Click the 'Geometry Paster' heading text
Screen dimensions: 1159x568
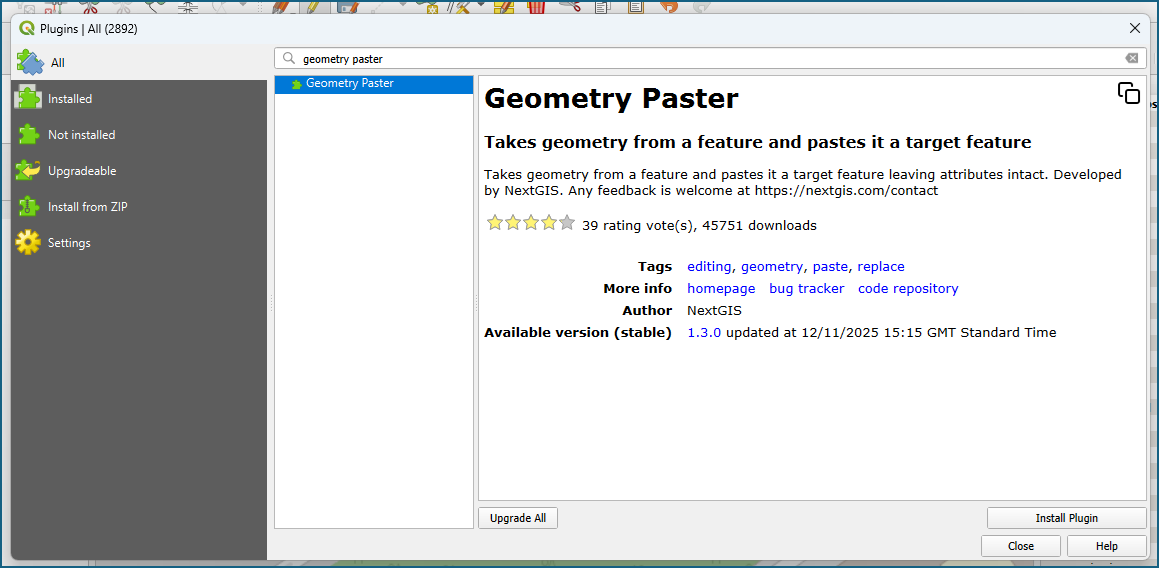tap(611, 99)
